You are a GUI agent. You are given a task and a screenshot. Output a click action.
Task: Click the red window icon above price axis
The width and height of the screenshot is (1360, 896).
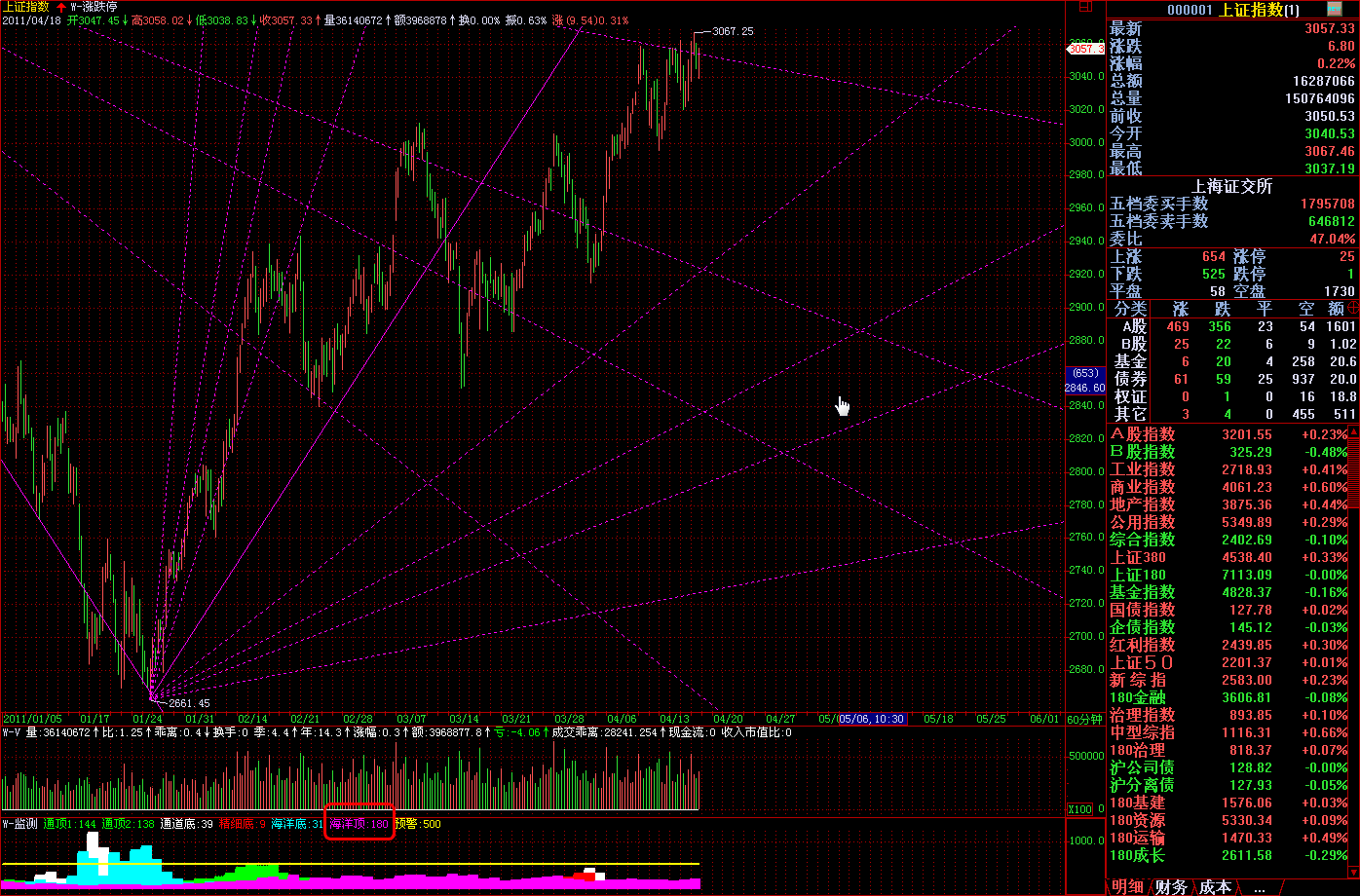[1085, 7]
